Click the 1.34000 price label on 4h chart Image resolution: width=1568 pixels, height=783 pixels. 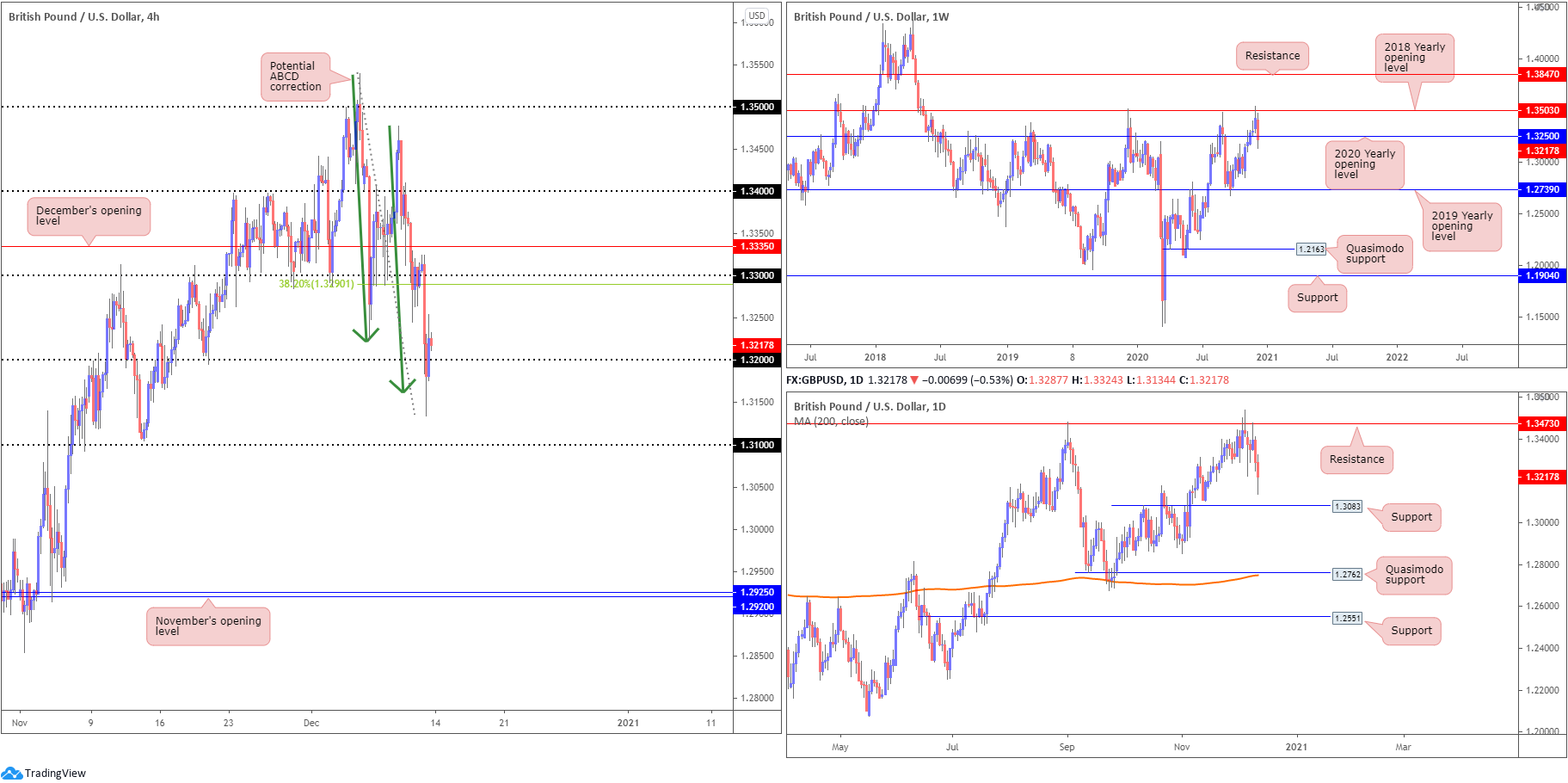757,191
